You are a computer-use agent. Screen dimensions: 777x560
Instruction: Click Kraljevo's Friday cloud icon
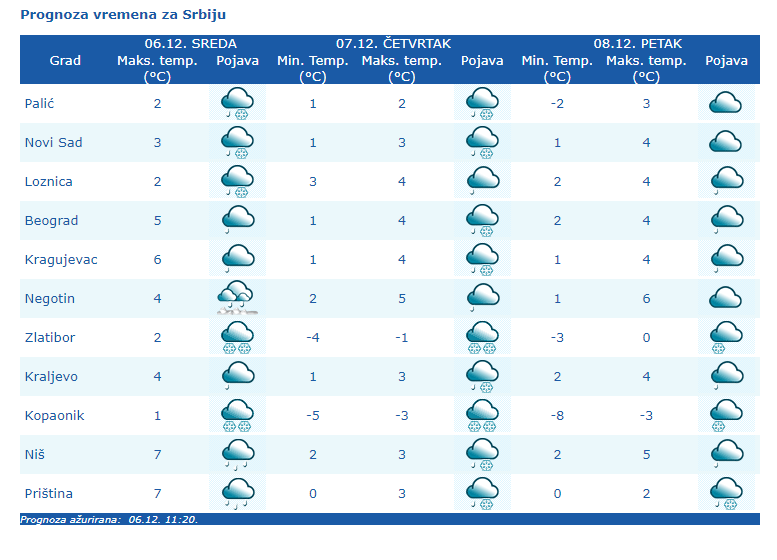726,376
